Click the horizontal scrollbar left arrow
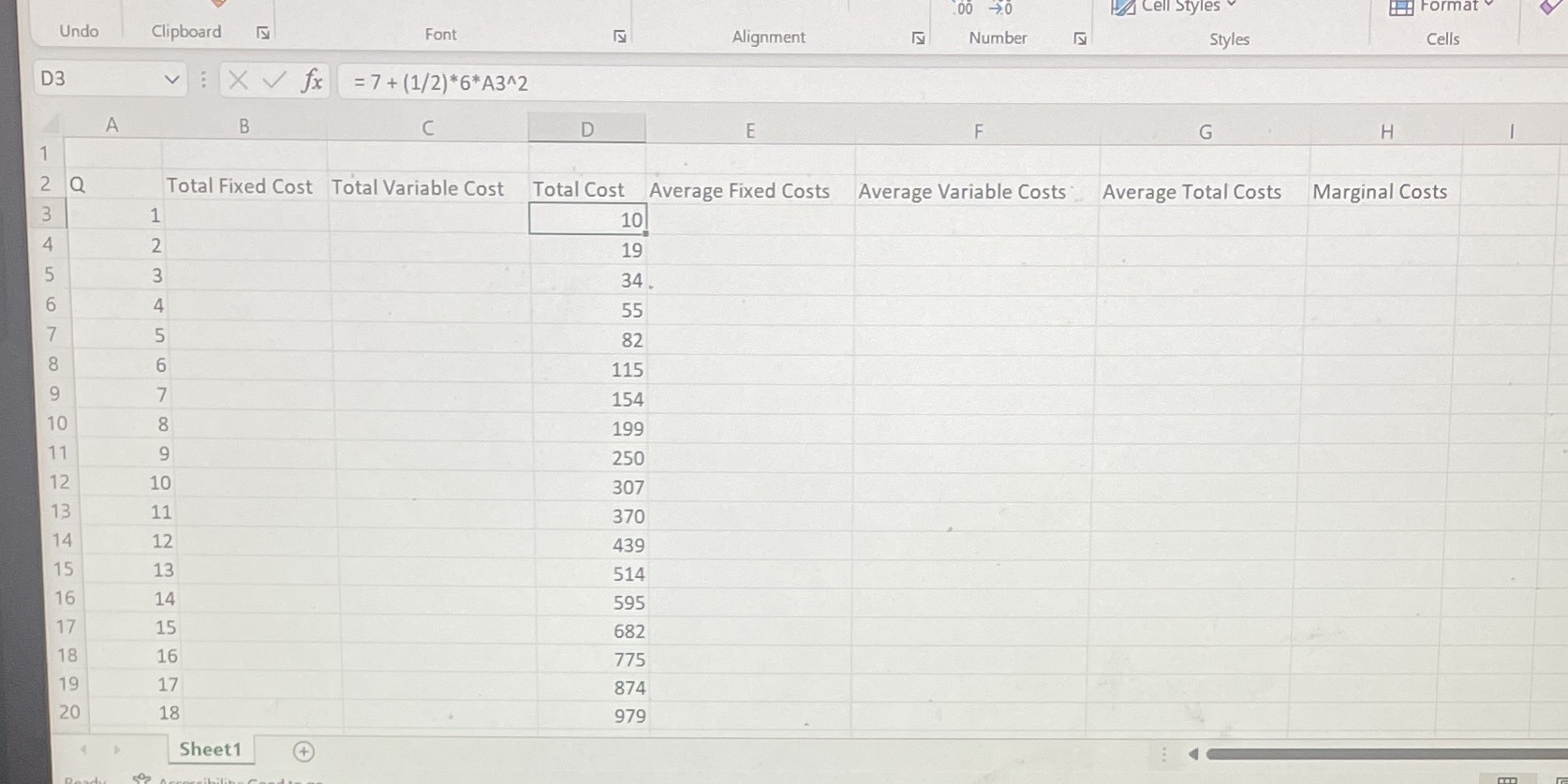 point(1193,754)
